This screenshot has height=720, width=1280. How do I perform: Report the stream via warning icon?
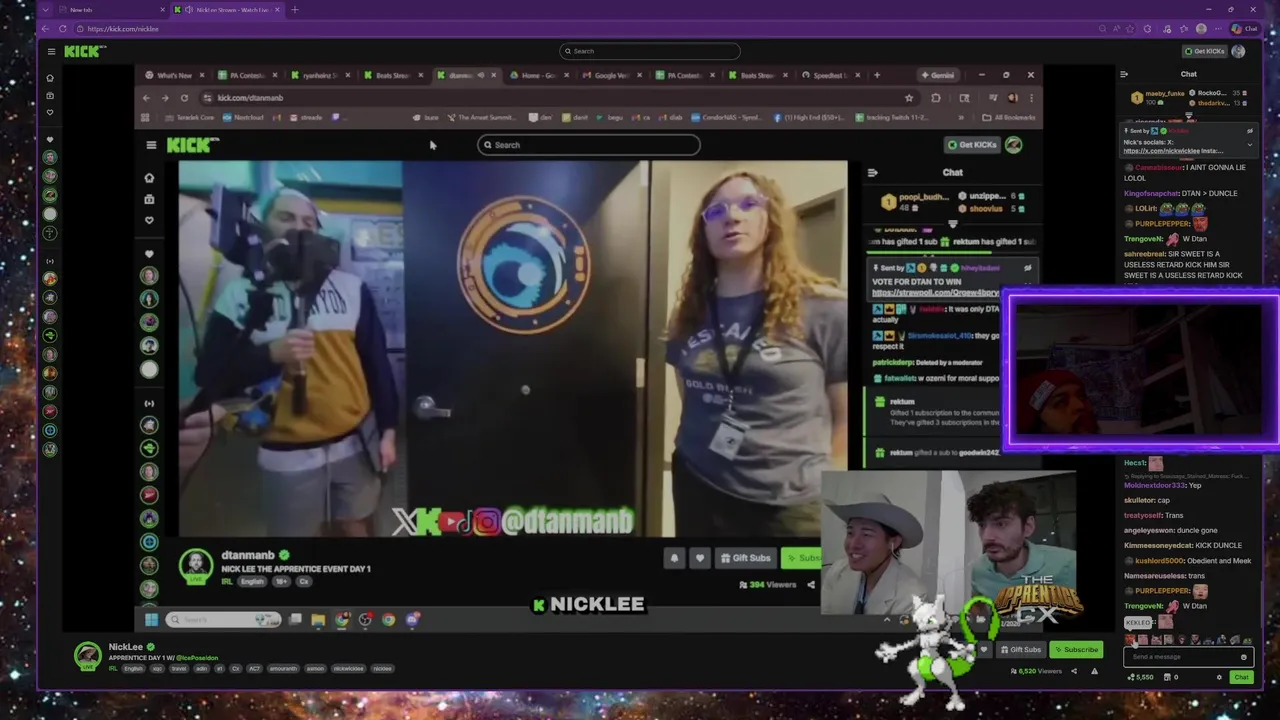1094,671
